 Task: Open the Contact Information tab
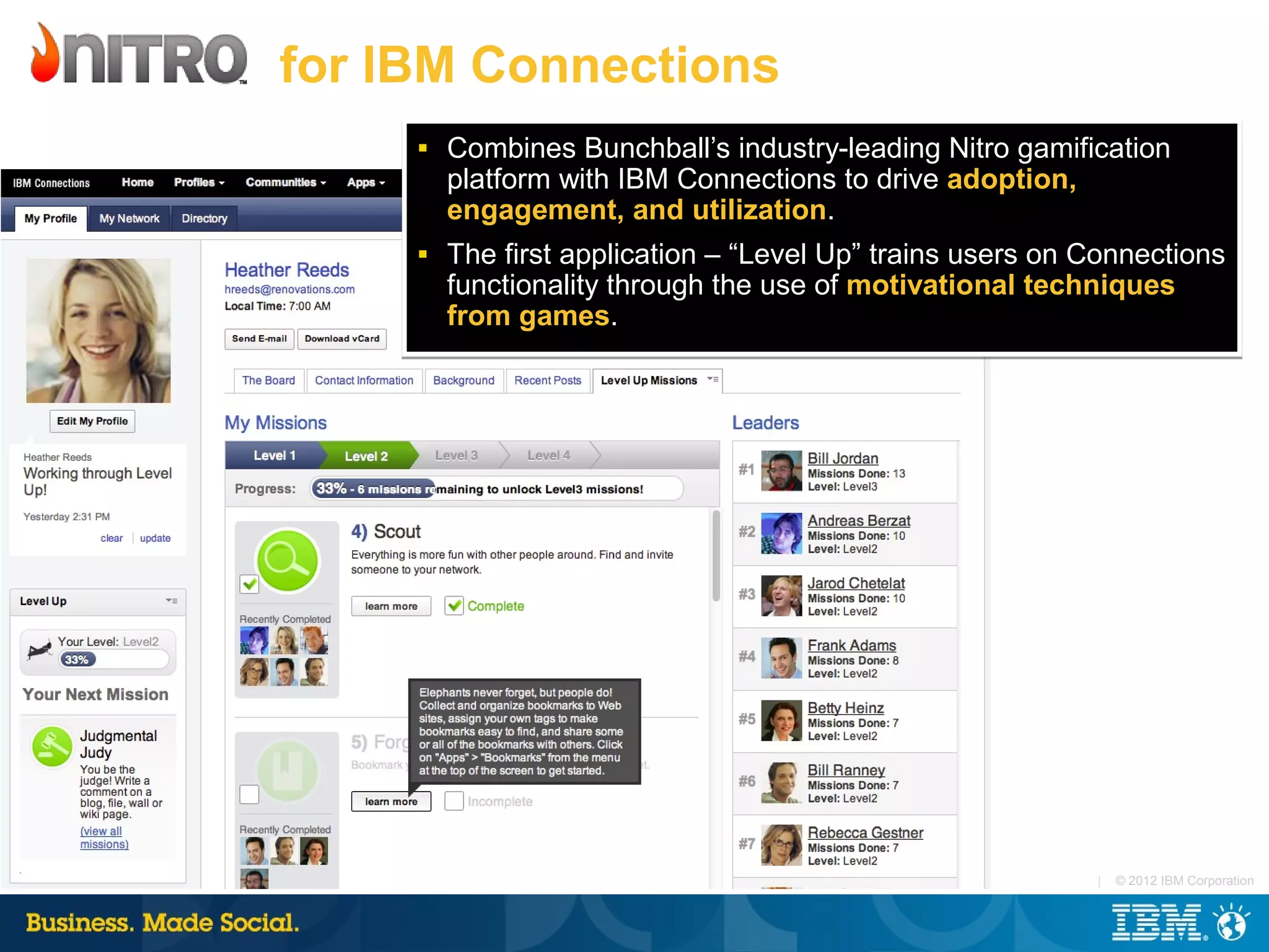coord(364,380)
